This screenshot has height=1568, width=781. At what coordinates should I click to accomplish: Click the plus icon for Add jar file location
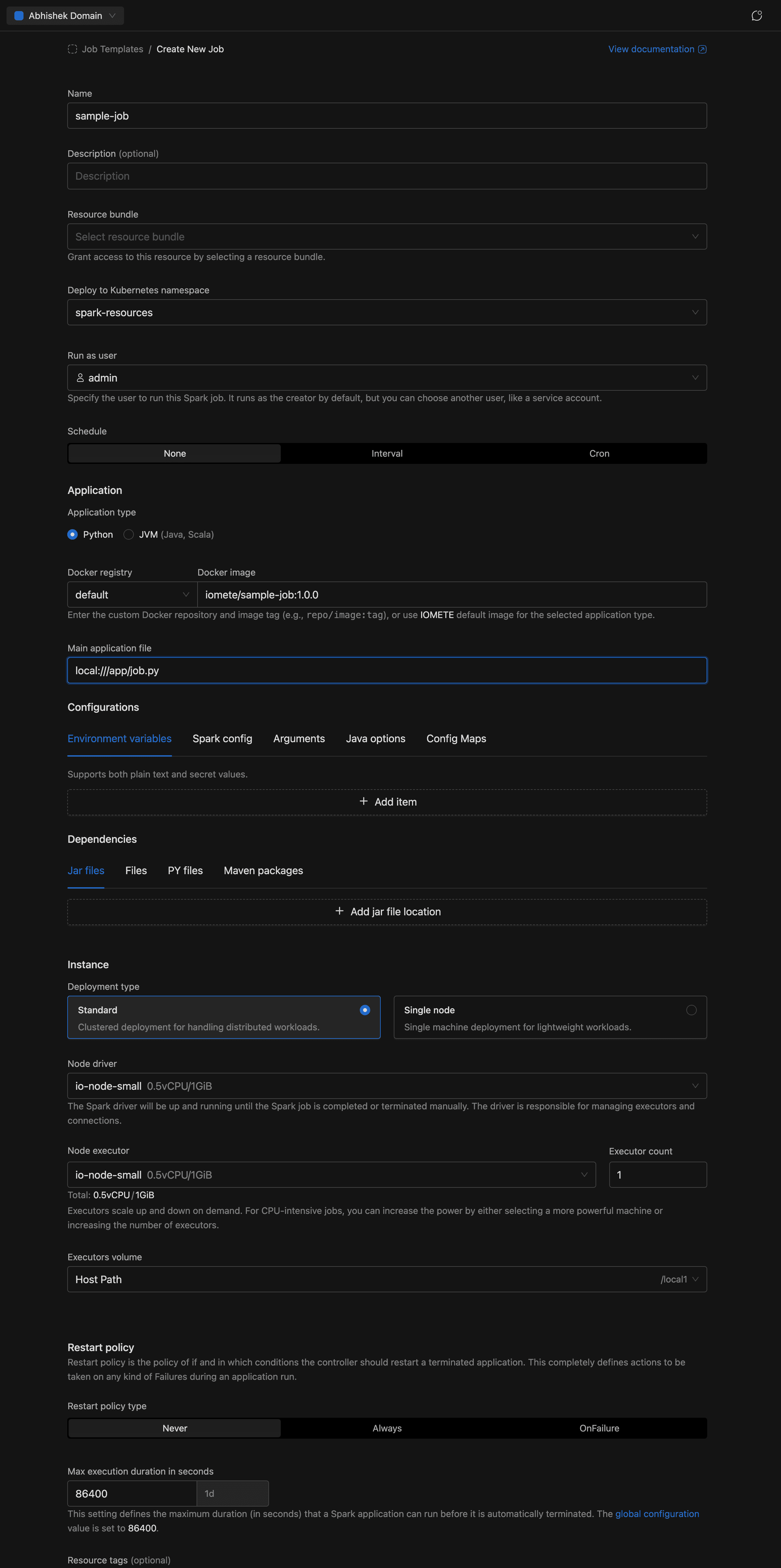[340, 911]
